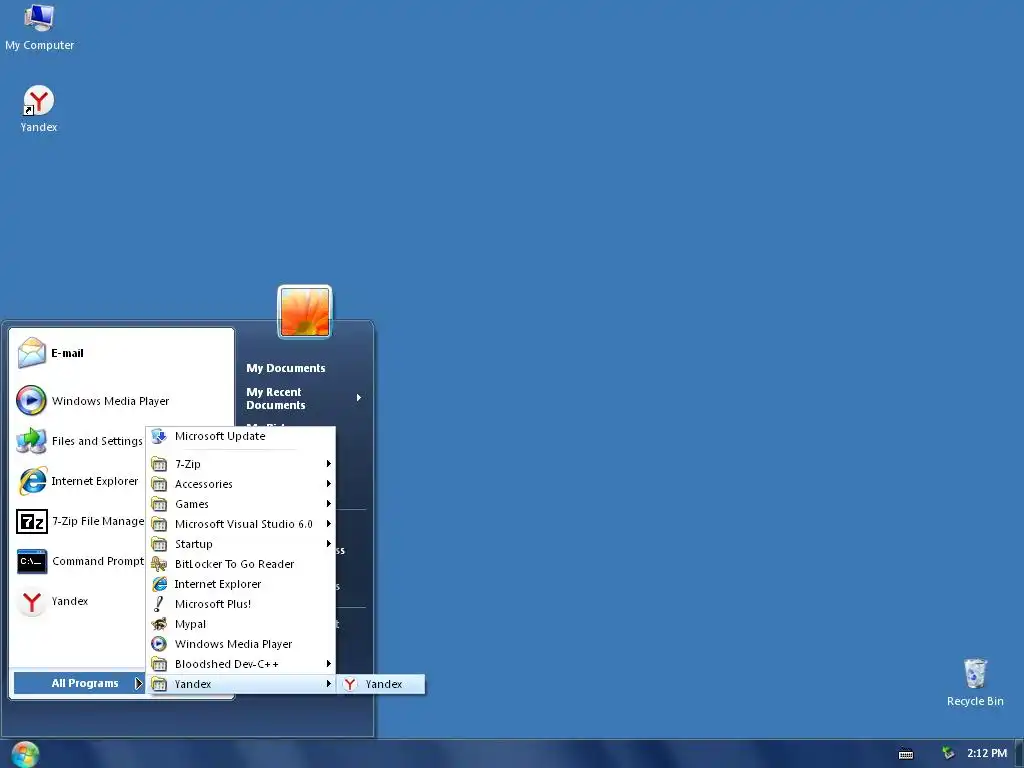This screenshot has height=768, width=1024.
Task: Click the Command Prompt label
Action: click(98, 561)
